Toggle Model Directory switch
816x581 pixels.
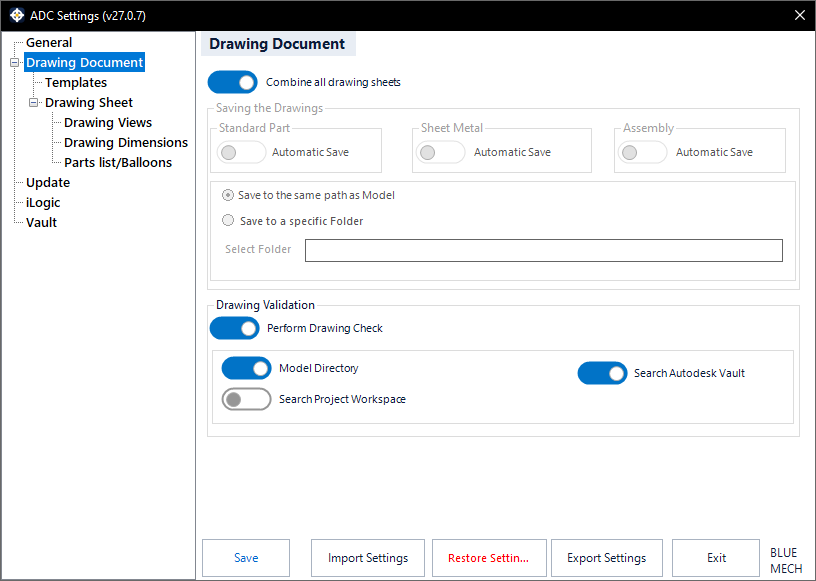tap(247, 369)
